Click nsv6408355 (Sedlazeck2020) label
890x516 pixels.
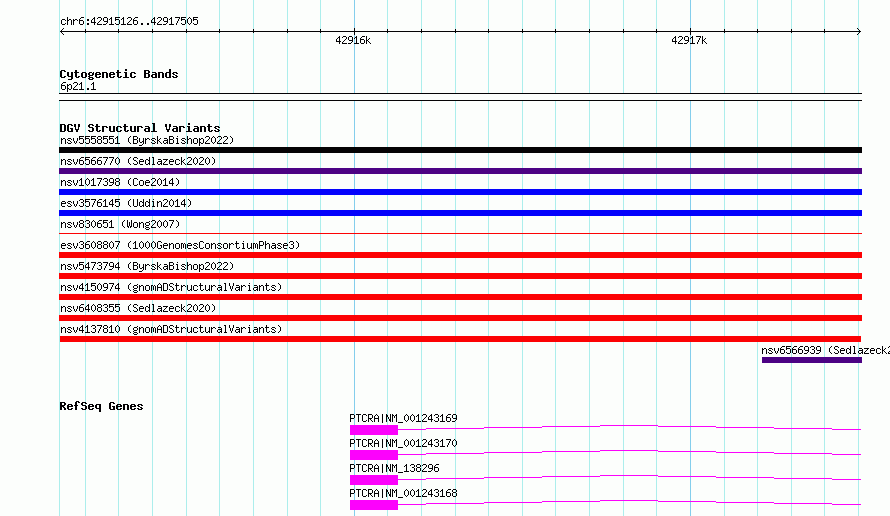tap(138, 308)
